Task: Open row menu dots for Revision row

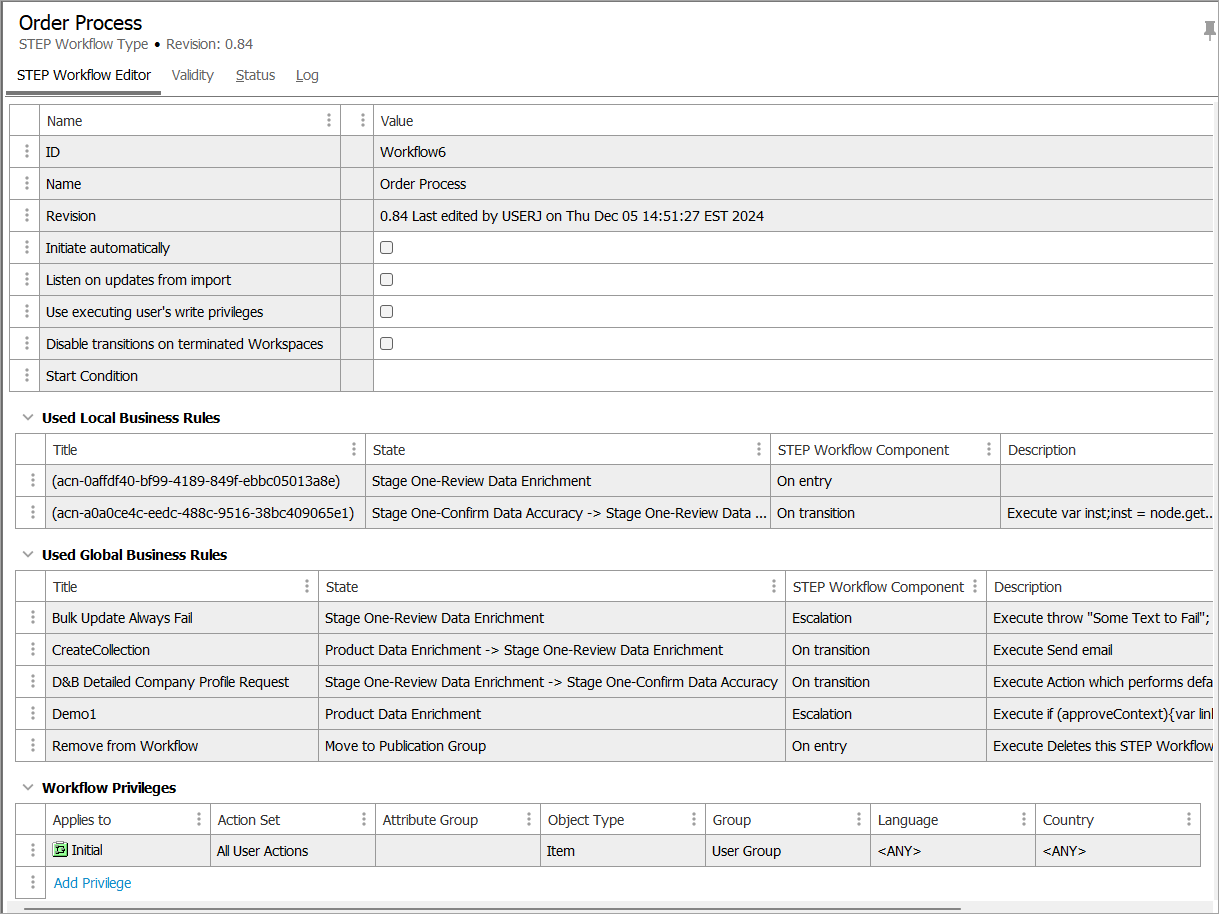Action: coord(27,216)
